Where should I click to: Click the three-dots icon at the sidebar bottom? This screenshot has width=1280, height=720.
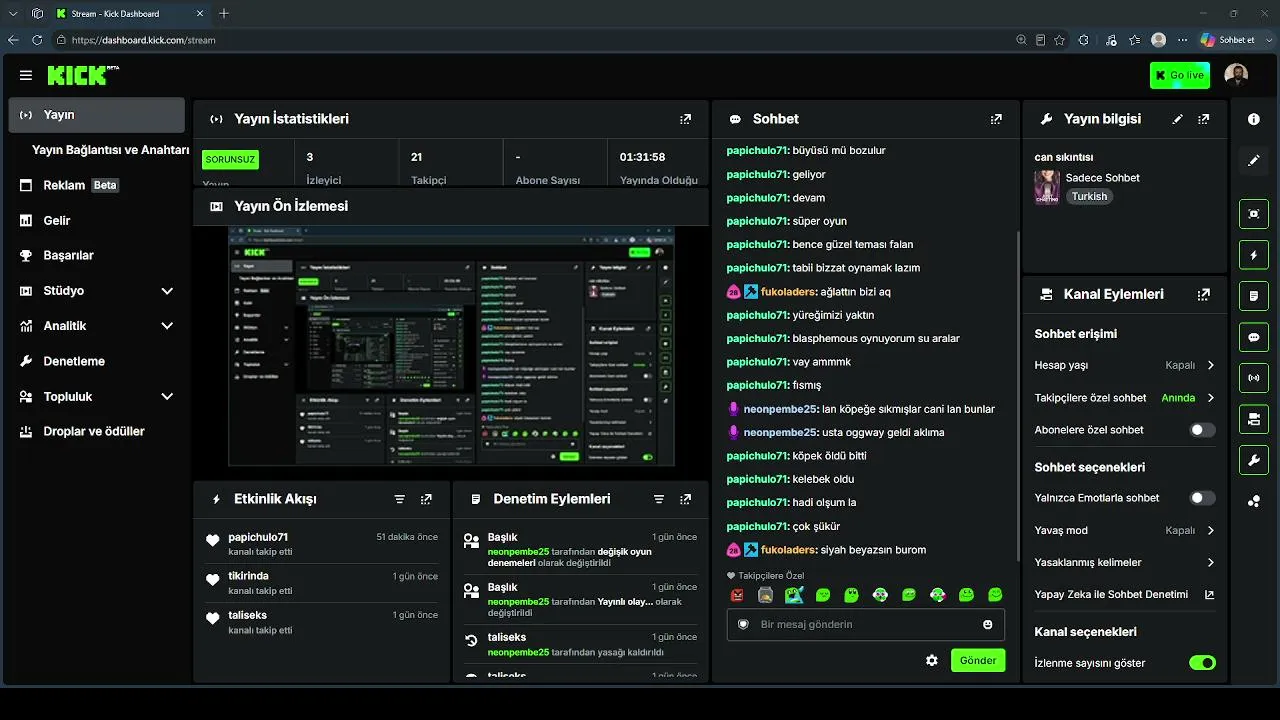coord(1254,501)
